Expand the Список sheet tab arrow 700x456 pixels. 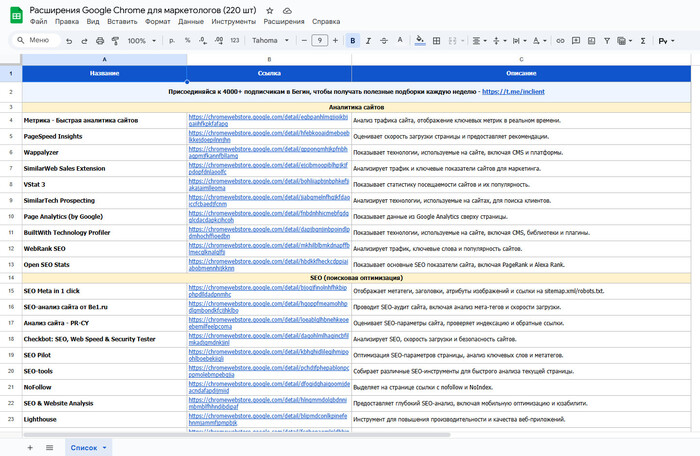105,447
